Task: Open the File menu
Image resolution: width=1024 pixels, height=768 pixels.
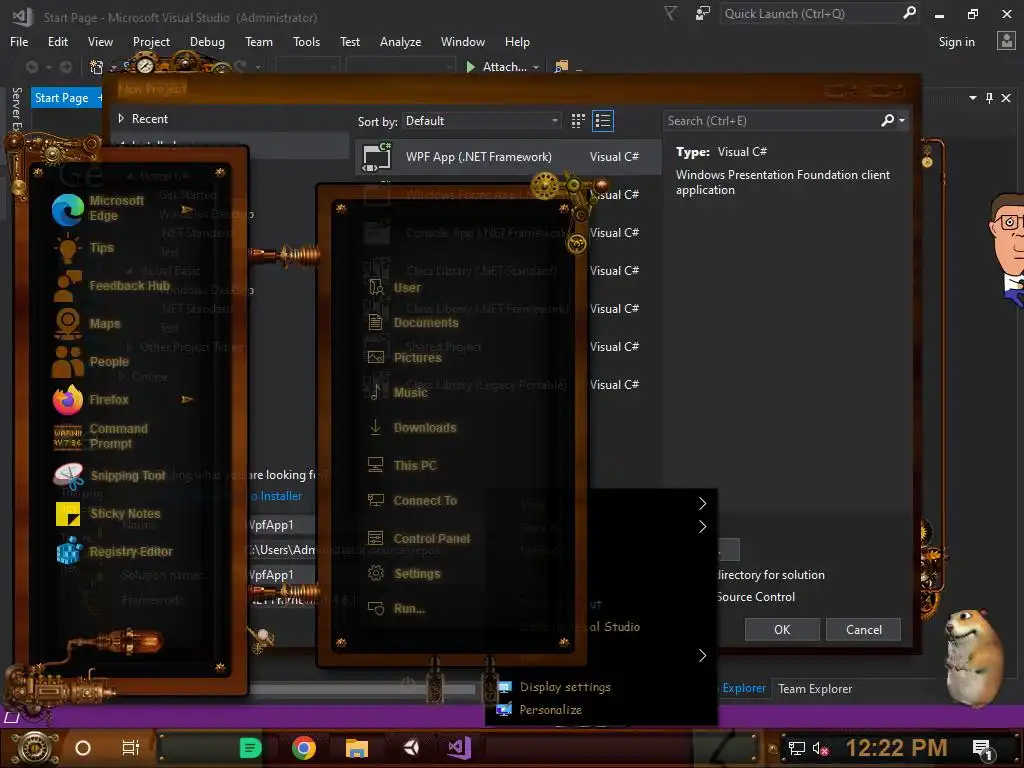Action: point(19,42)
